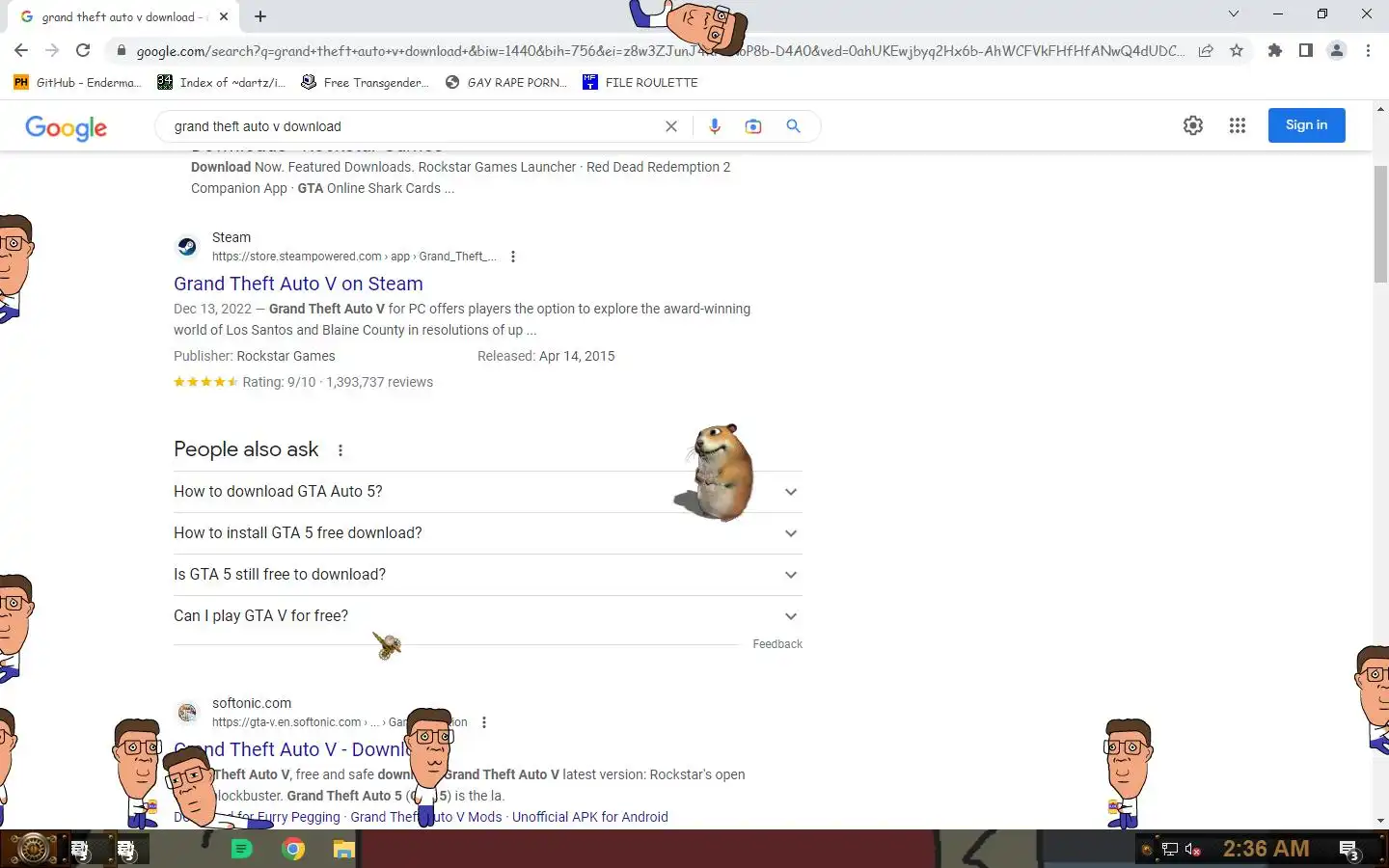Open File Explorer from the taskbar
Screen dimensions: 1389x868
[344, 849]
